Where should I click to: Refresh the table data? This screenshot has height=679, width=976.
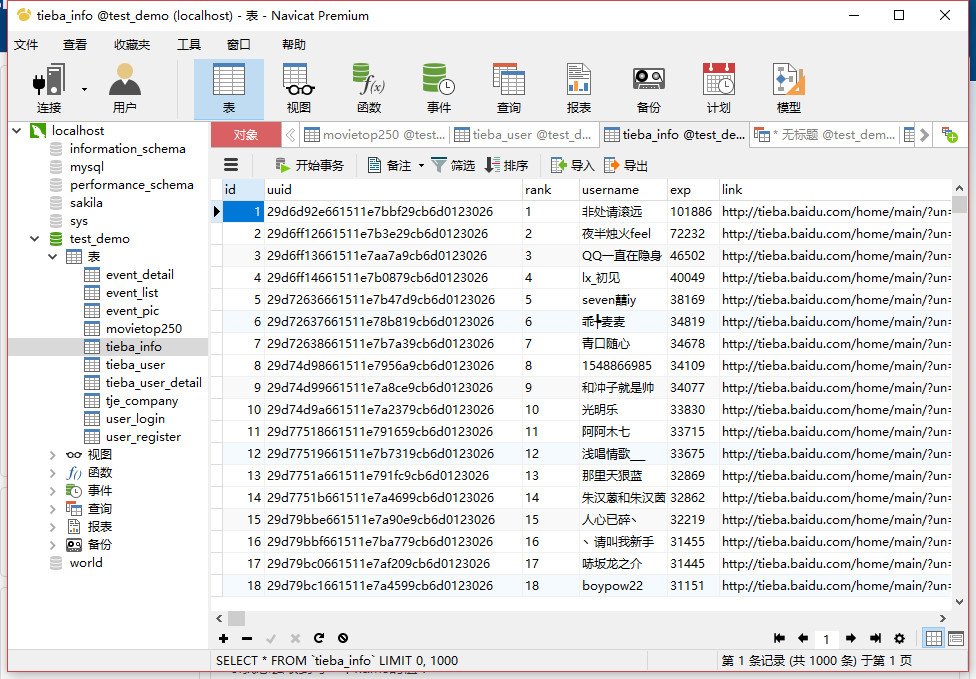pyautogui.click(x=319, y=638)
